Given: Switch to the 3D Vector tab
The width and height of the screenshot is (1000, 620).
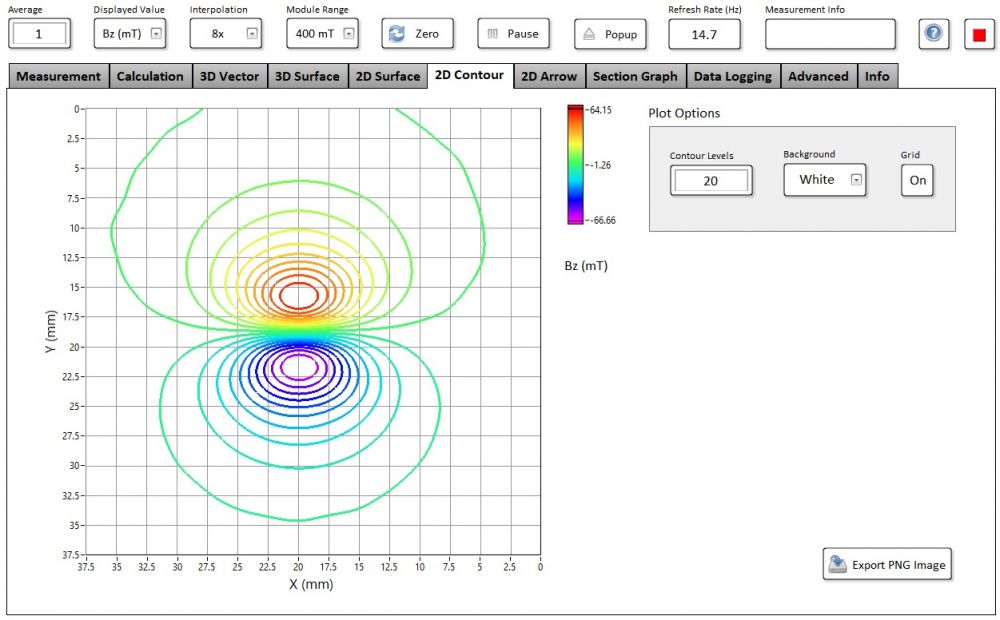Looking at the screenshot, I should tap(230, 77).
